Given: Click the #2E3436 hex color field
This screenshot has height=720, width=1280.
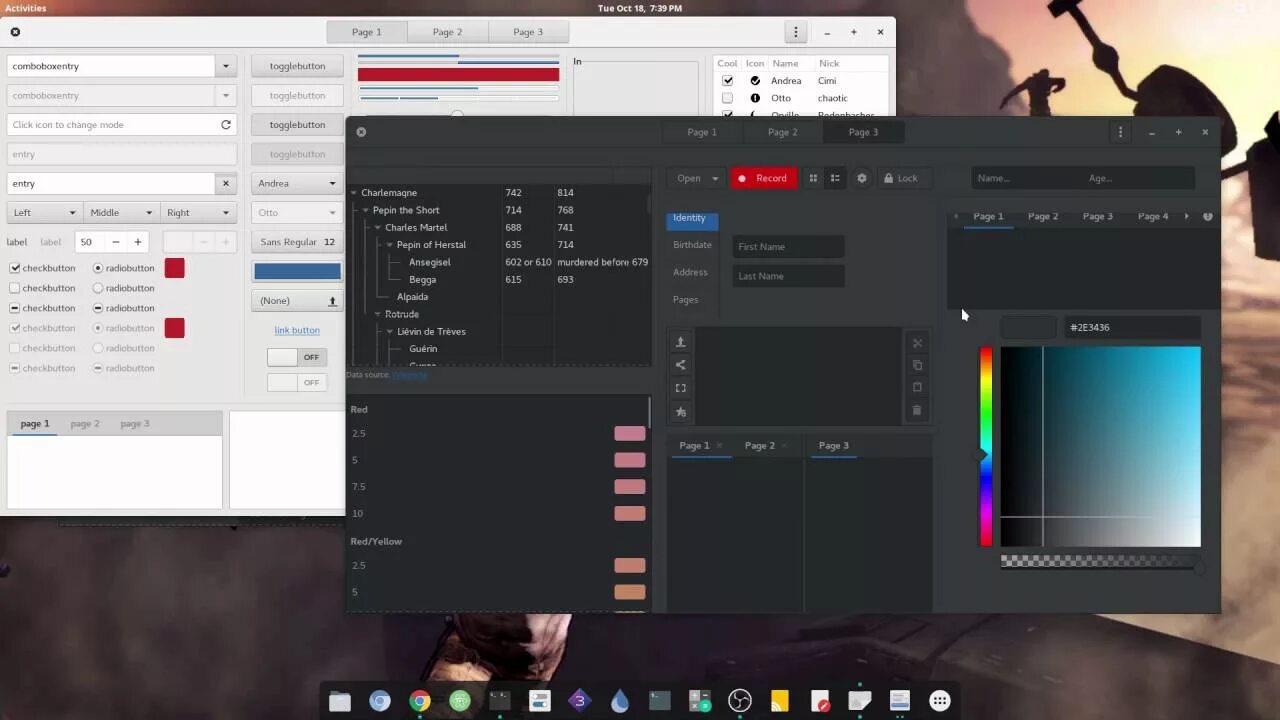Looking at the screenshot, I should [x=1132, y=327].
